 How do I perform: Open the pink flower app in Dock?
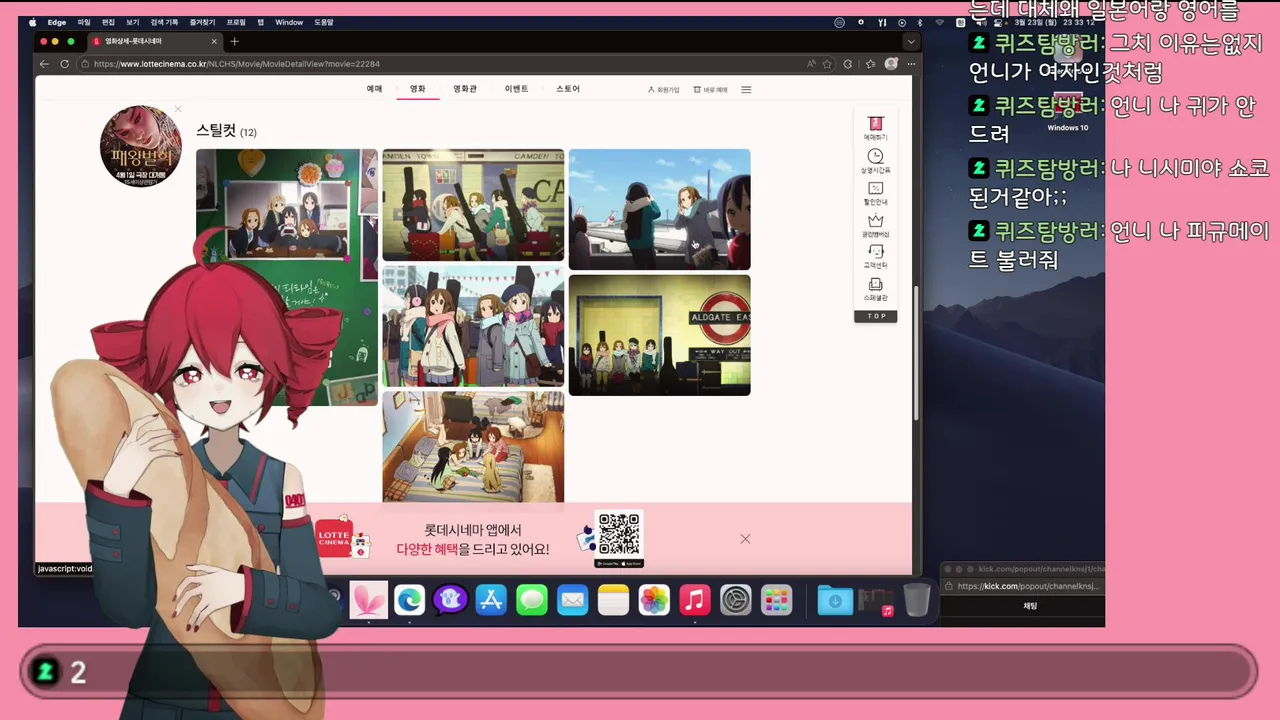pyautogui.click(x=368, y=599)
